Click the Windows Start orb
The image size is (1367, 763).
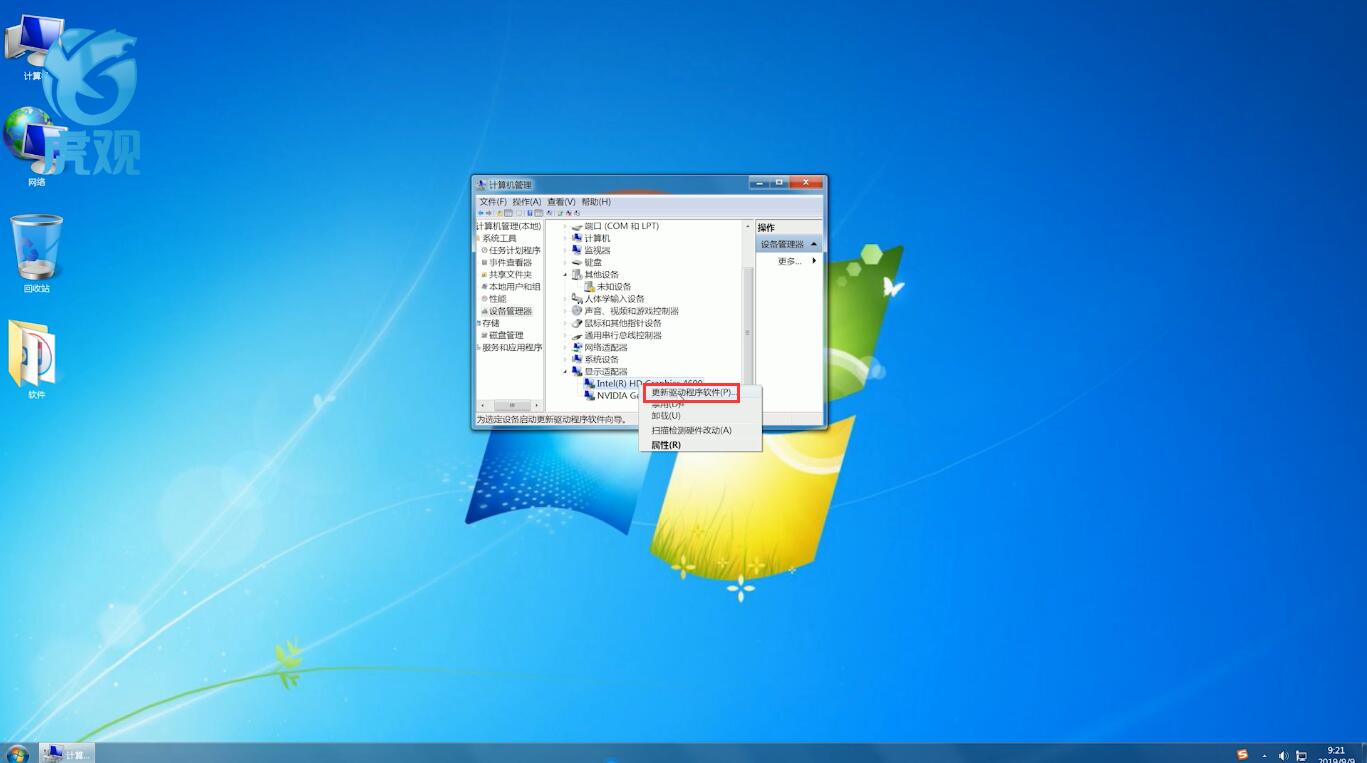pos(17,754)
